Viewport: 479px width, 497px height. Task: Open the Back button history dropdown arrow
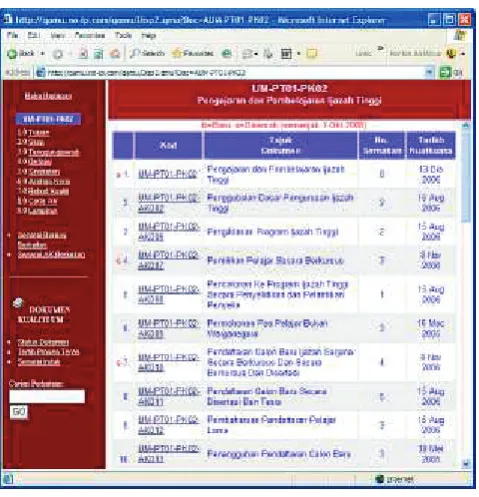pos(43,53)
